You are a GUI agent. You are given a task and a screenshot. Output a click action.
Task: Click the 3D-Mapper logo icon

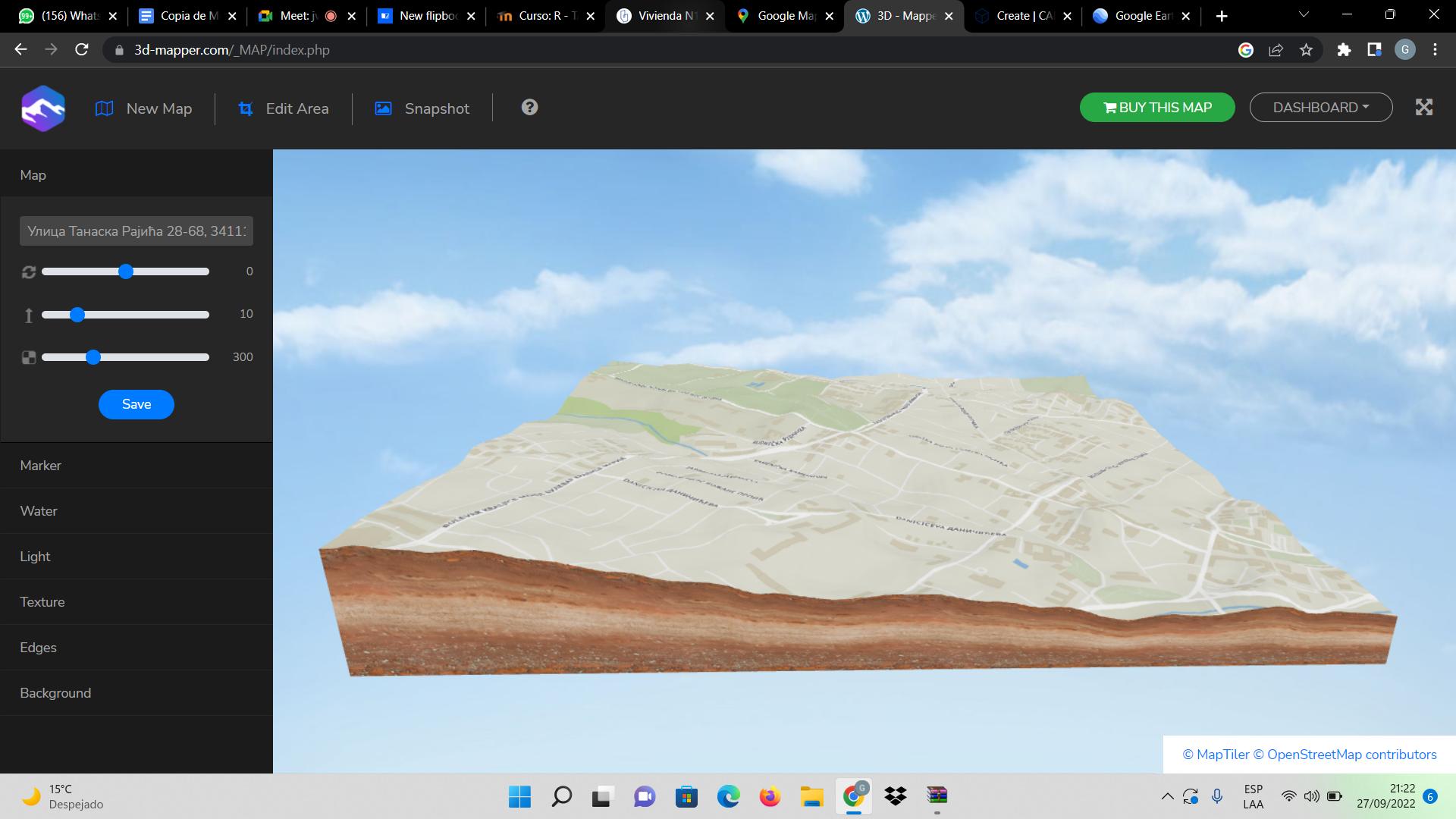pos(43,108)
